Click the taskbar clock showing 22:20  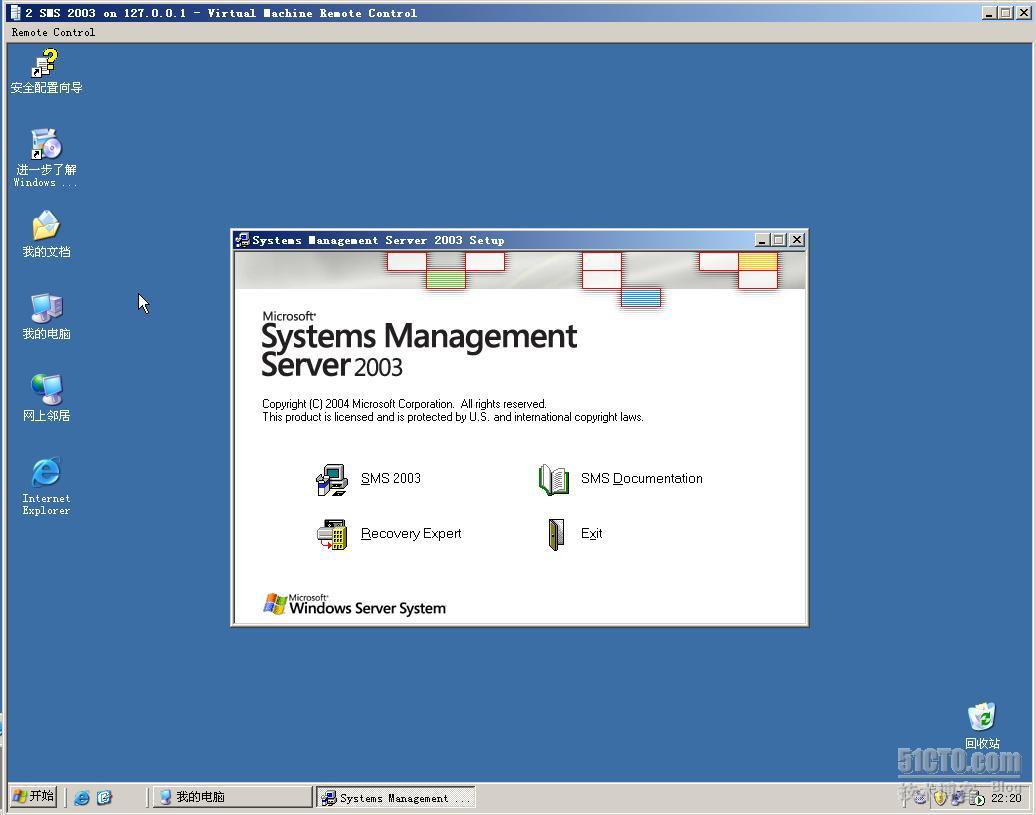tap(1006, 798)
